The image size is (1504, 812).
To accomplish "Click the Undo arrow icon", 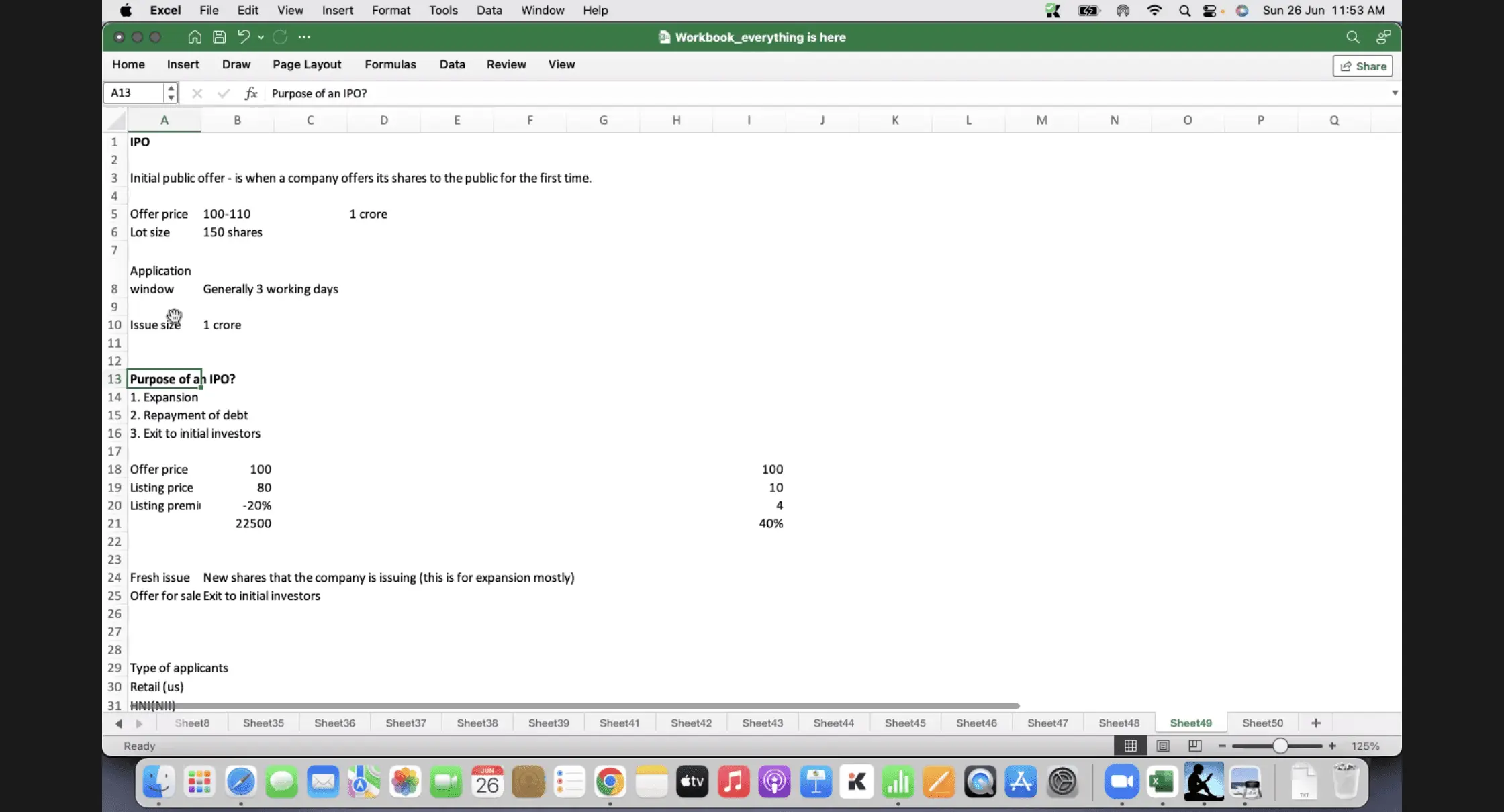I will click(243, 37).
